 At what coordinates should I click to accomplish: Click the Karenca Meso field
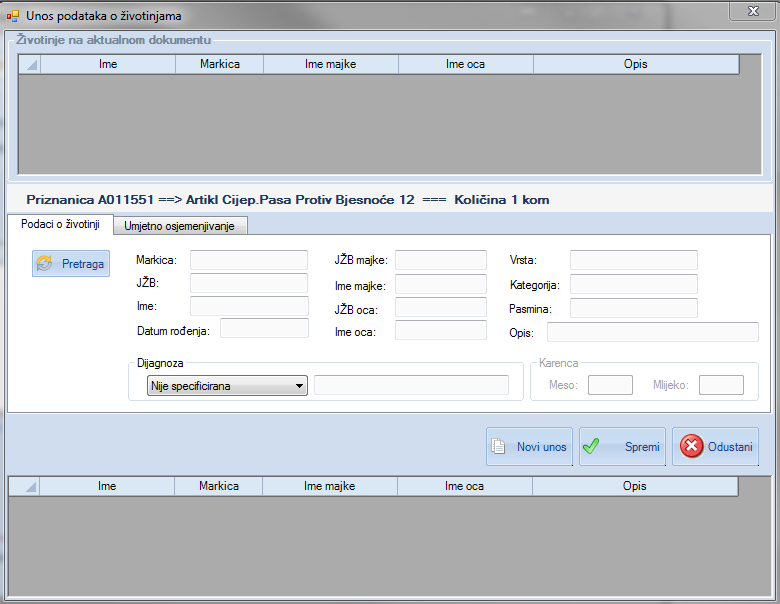click(610, 385)
